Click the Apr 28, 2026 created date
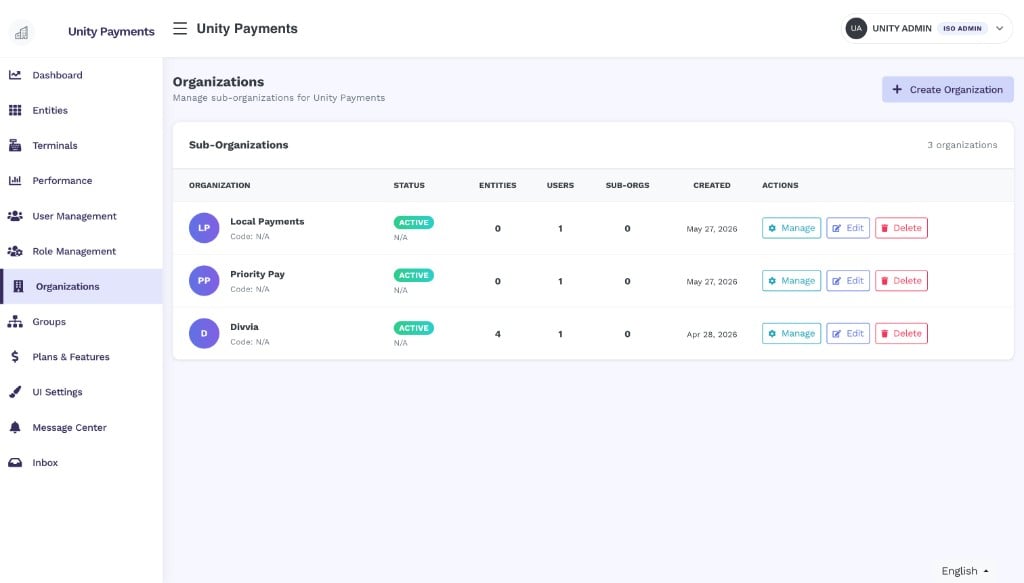The width and height of the screenshot is (1024, 583). pos(712,334)
